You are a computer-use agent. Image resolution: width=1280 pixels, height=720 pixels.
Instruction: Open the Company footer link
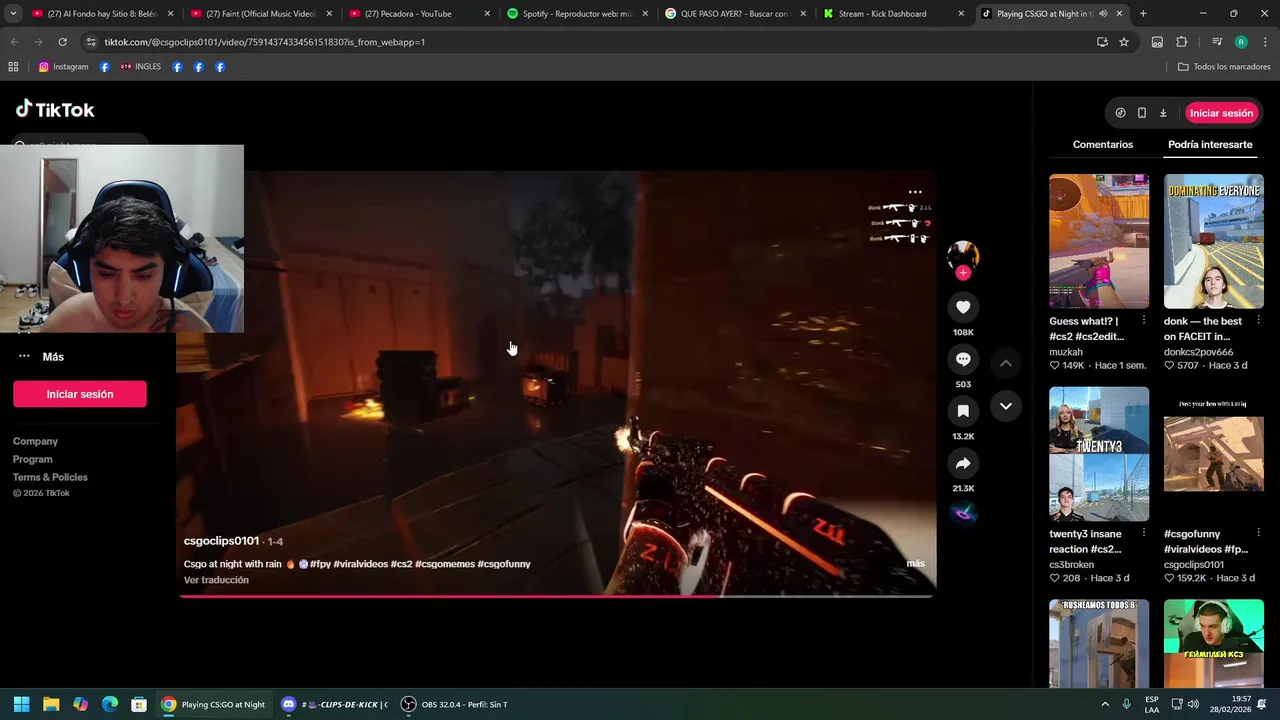click(x=35, y=441)
